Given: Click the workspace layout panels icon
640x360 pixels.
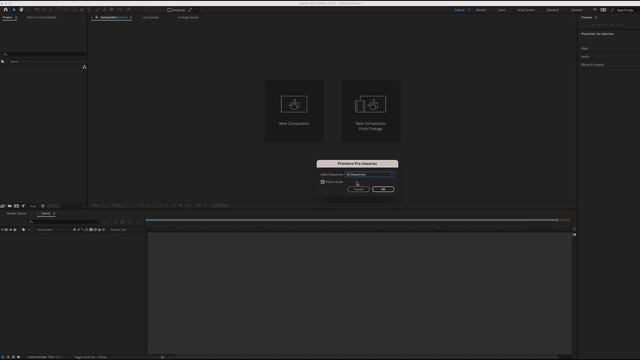Looking at the screenshot, I should [x=603, y=10].
